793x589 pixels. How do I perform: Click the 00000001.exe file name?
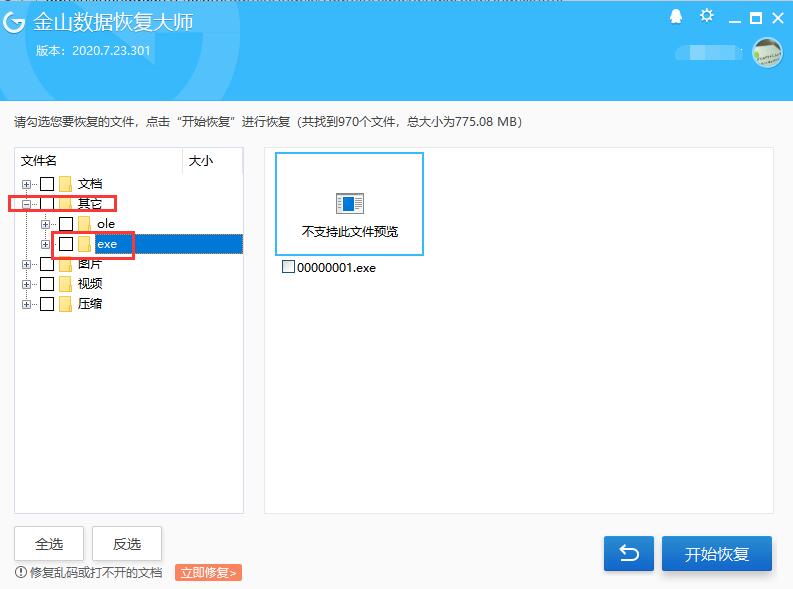[x=336, y=267]
